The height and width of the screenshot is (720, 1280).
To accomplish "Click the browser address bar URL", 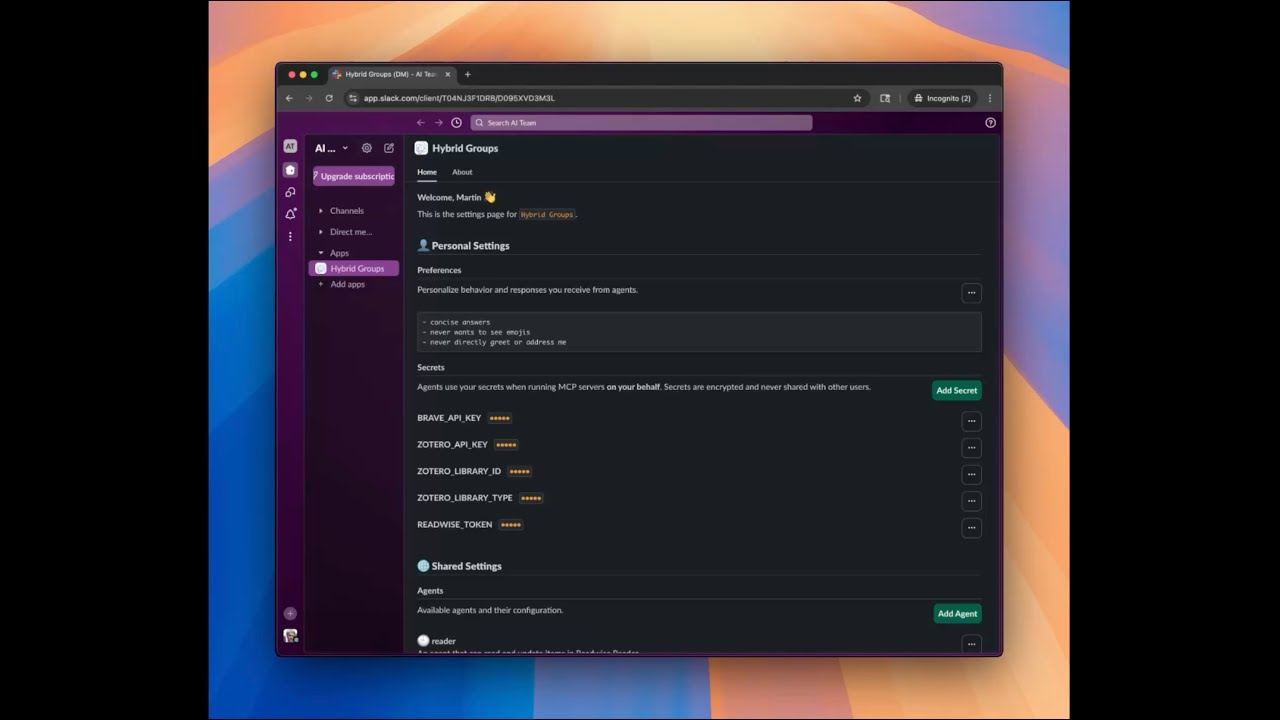I will [x=459, y=98].
